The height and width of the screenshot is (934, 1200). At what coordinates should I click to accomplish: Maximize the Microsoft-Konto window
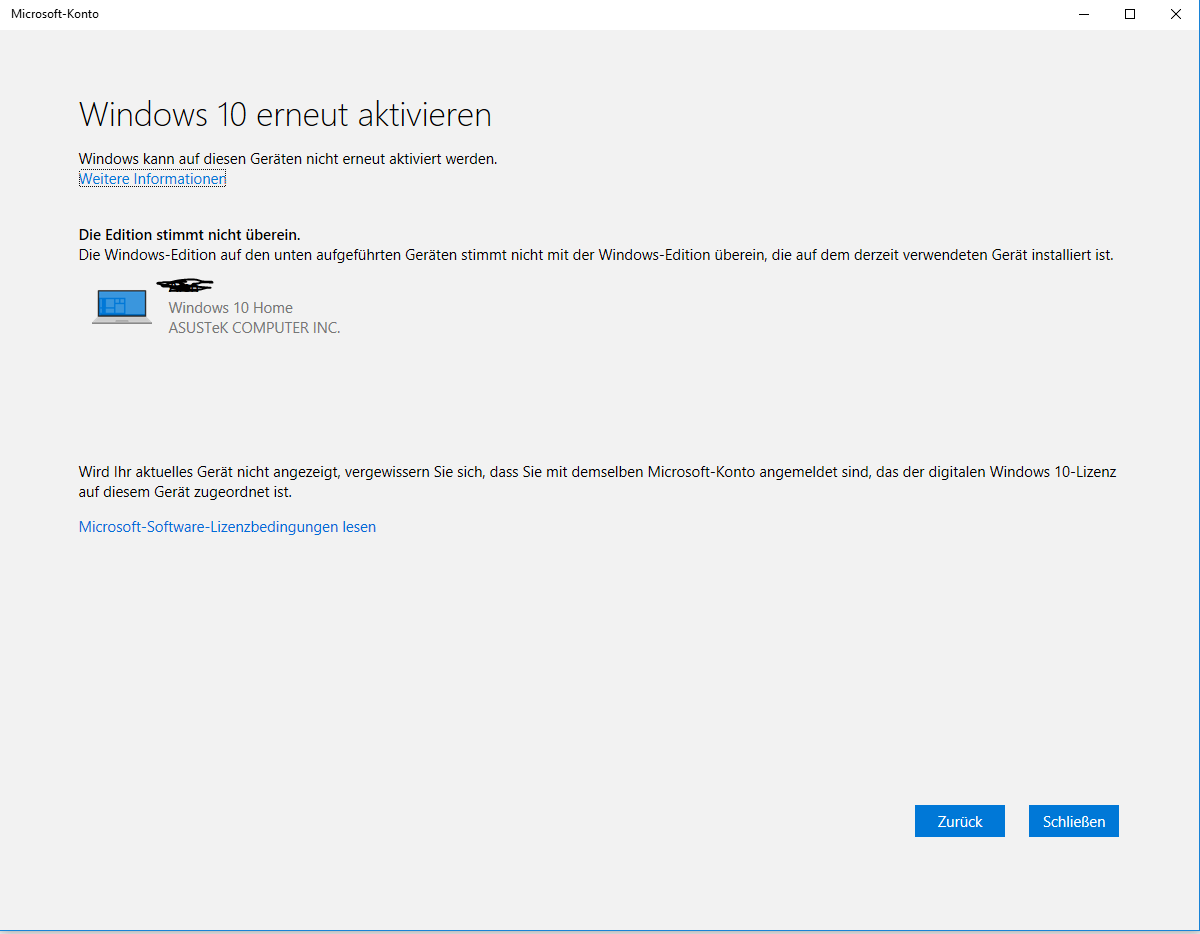pos(1130,14)
